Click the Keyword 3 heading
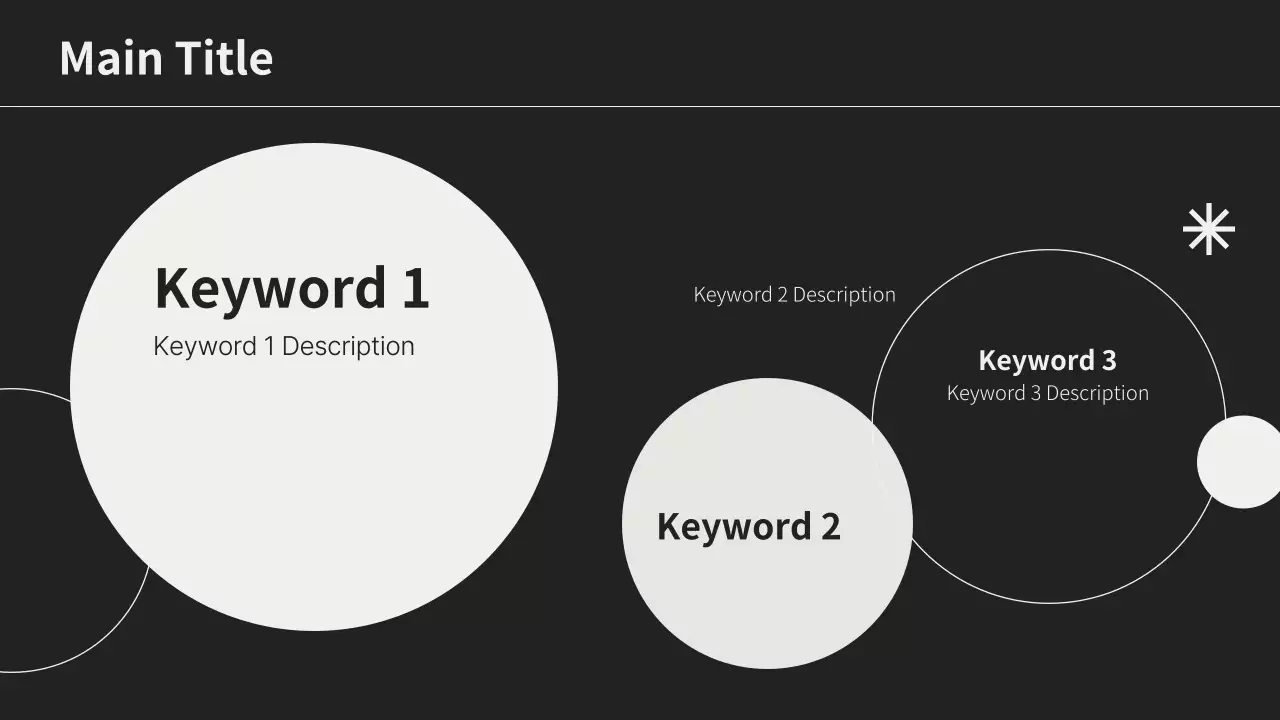This screenshot has height=720, width=1280. pos(1046,360)
